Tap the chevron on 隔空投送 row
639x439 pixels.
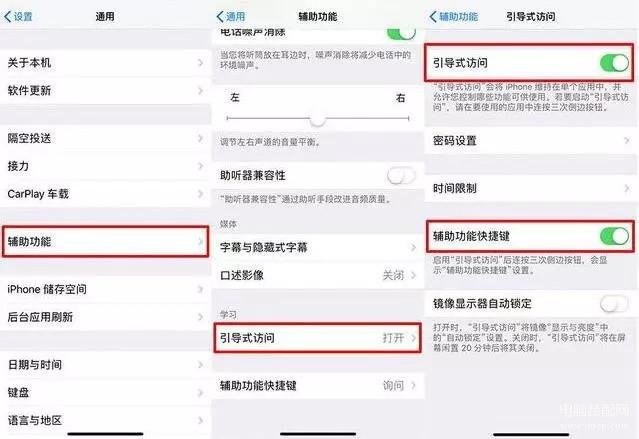(x=201, y=138)
